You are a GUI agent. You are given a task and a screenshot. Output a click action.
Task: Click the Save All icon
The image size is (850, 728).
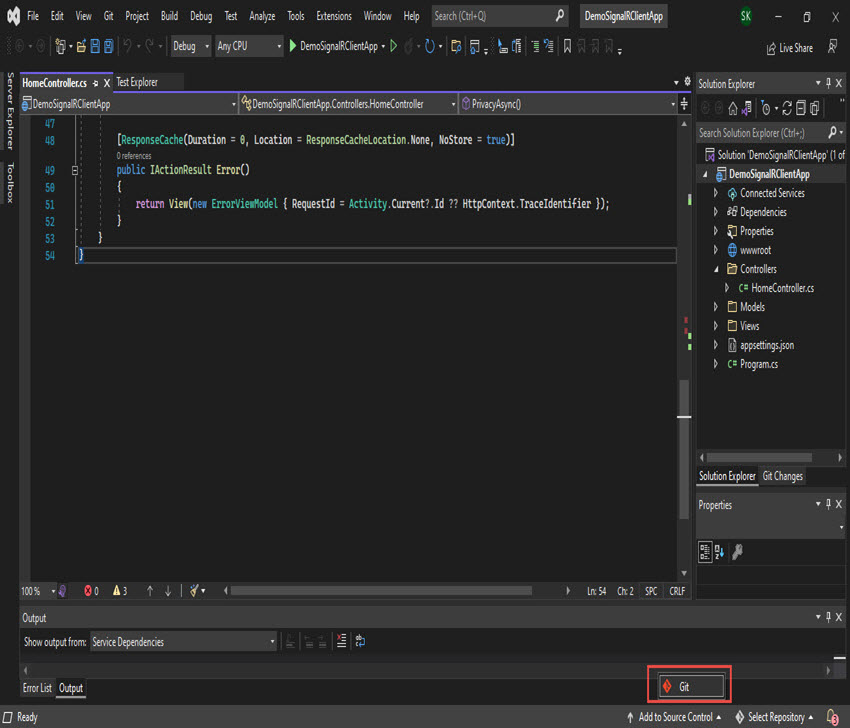[x=106, y=45]
